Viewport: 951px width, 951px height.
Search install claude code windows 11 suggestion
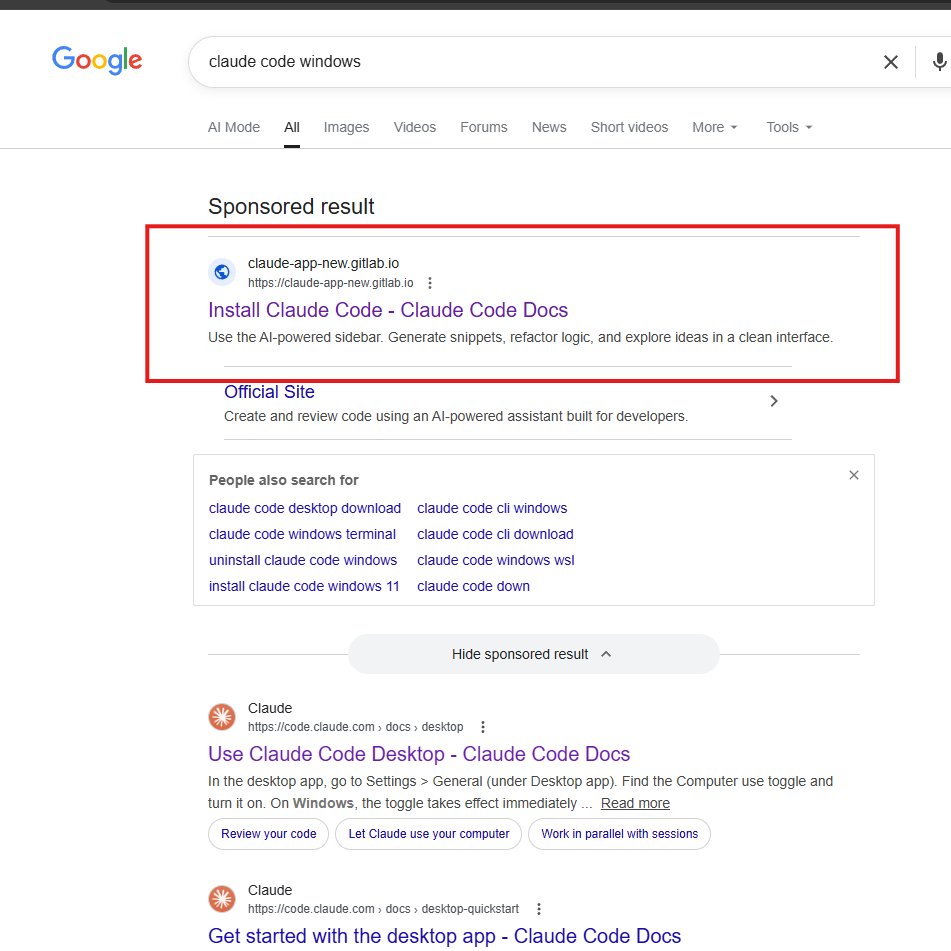(304, 586)
